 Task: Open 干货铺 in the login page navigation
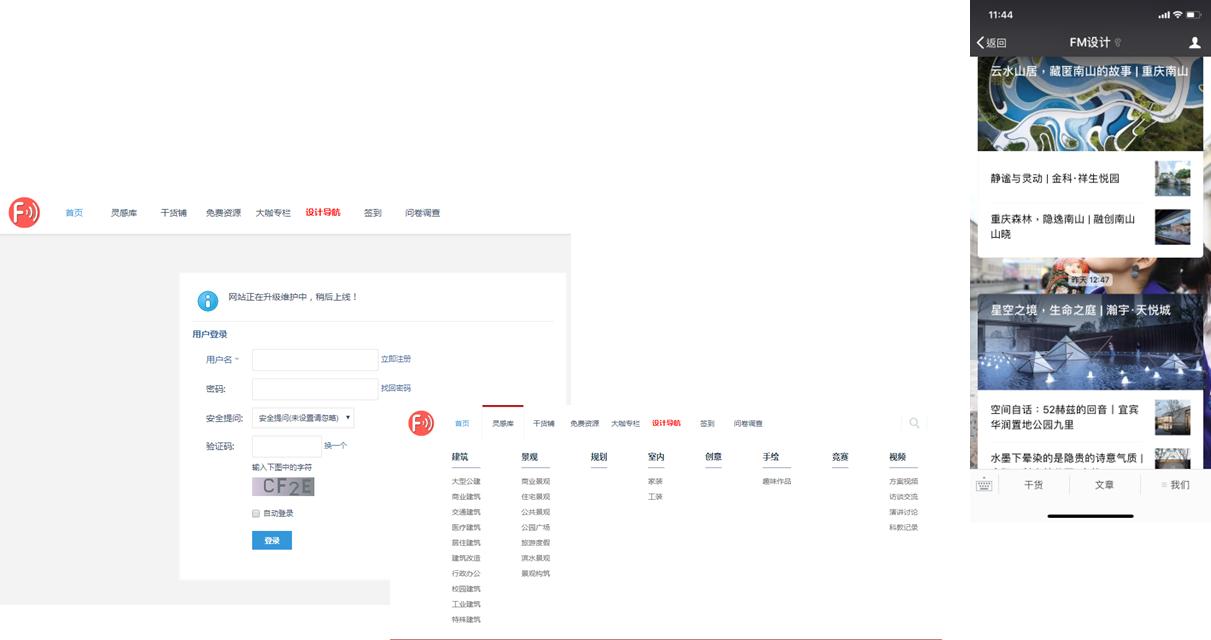(174, 213)
